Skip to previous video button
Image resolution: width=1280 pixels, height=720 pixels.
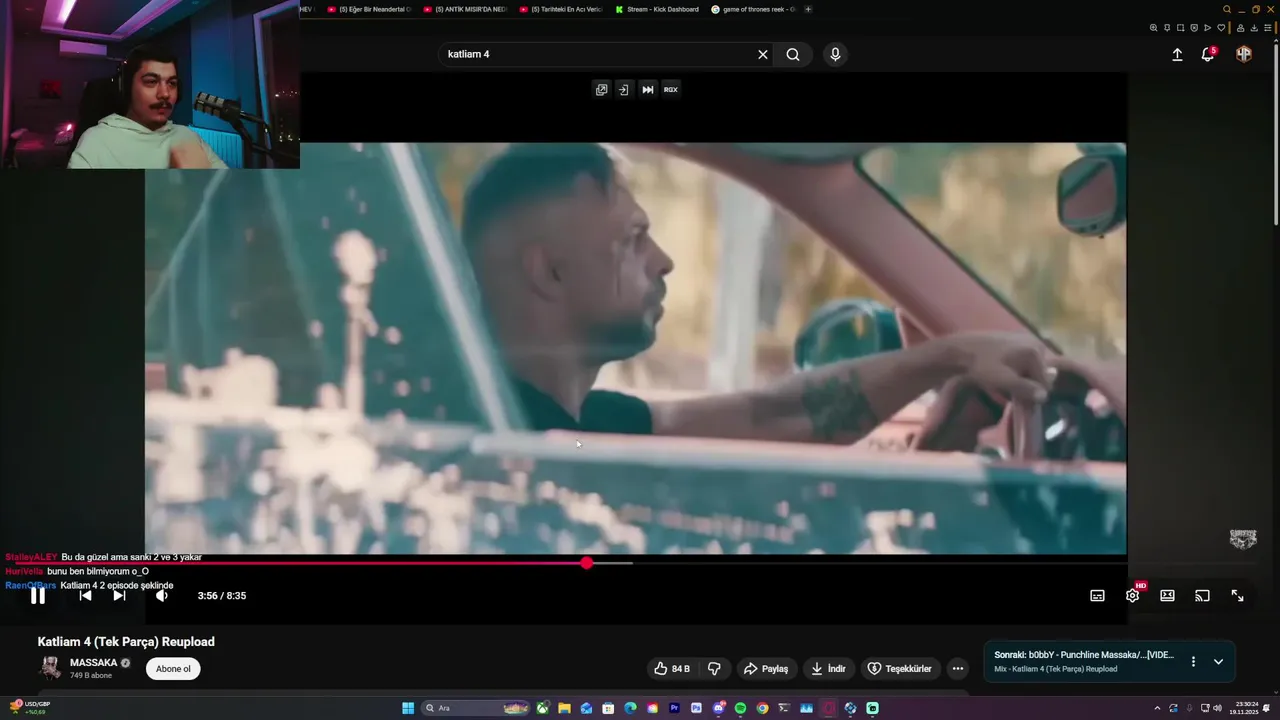(x=85, y=596)
